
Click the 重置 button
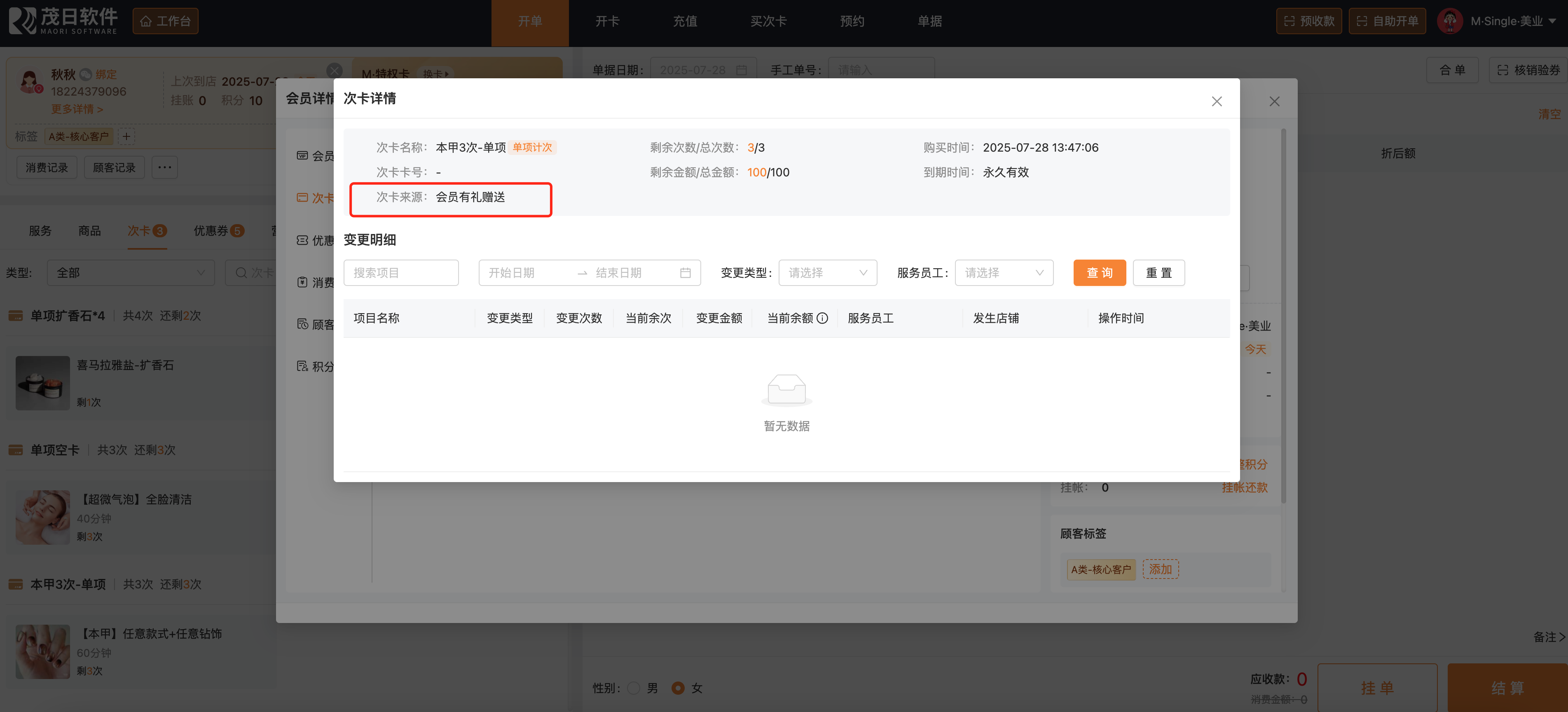pos(1158,273)
